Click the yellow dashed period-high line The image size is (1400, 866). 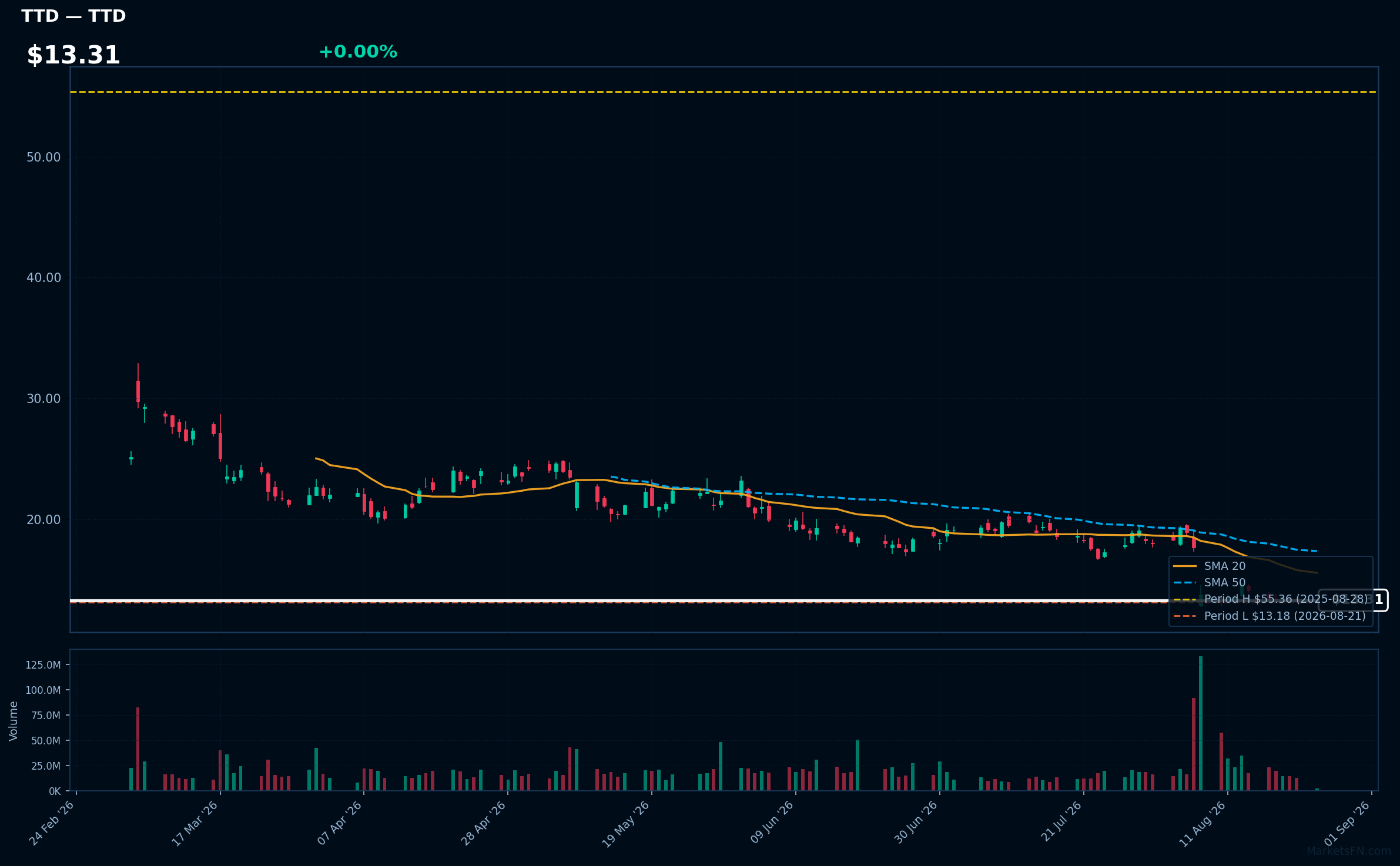click(x=724, y=92)
